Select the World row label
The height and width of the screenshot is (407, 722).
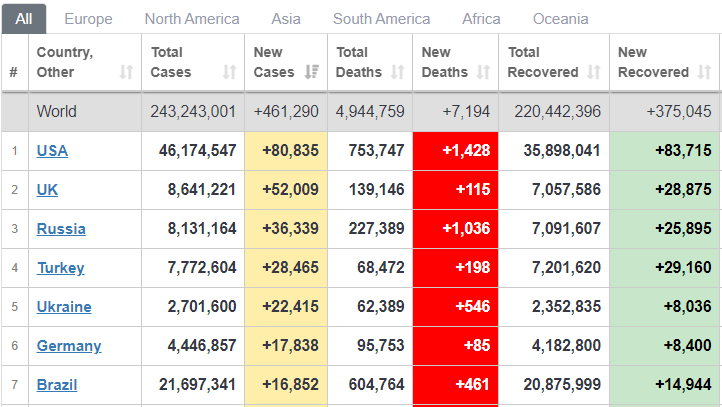point(56,111)
